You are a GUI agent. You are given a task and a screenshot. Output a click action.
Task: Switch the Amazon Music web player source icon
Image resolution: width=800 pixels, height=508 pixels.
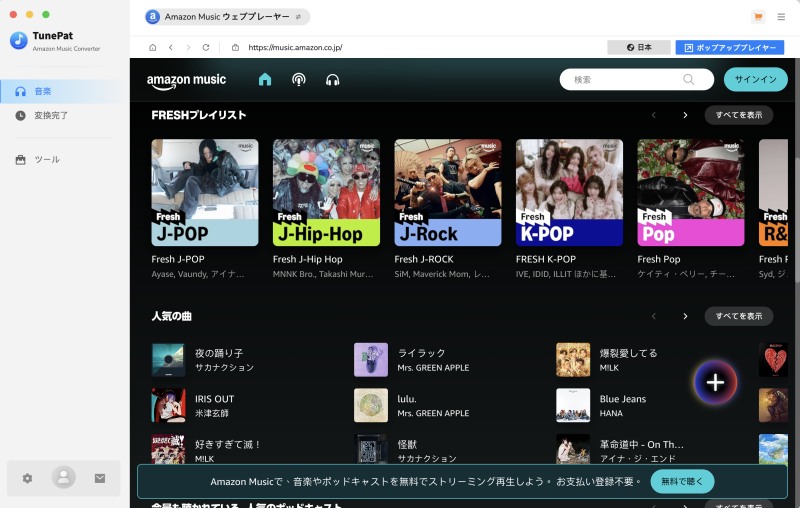pos(298,17)
